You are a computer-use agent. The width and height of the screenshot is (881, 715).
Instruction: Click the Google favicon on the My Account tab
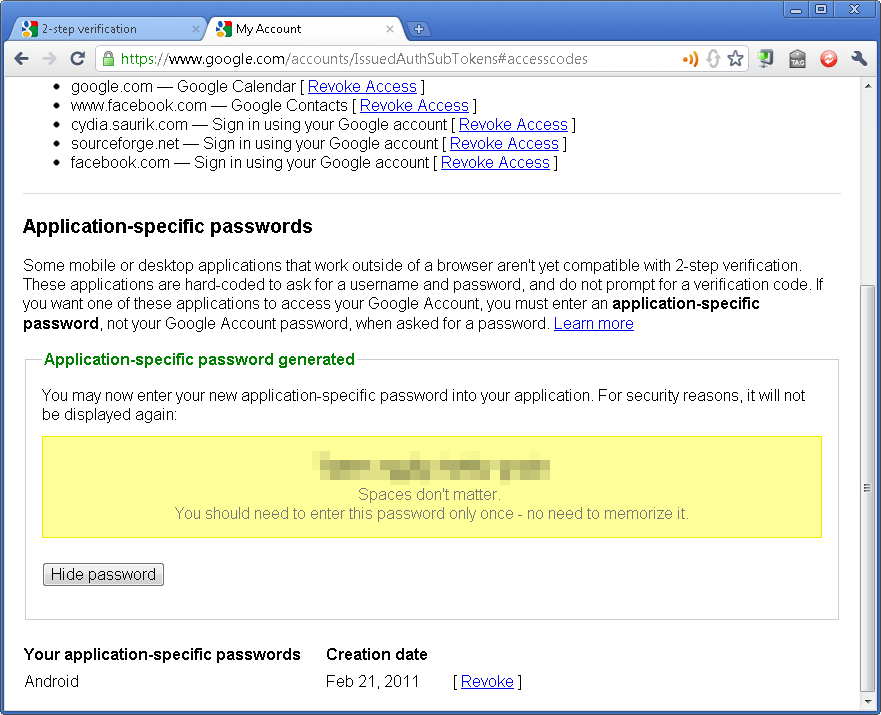click(224, 29)
